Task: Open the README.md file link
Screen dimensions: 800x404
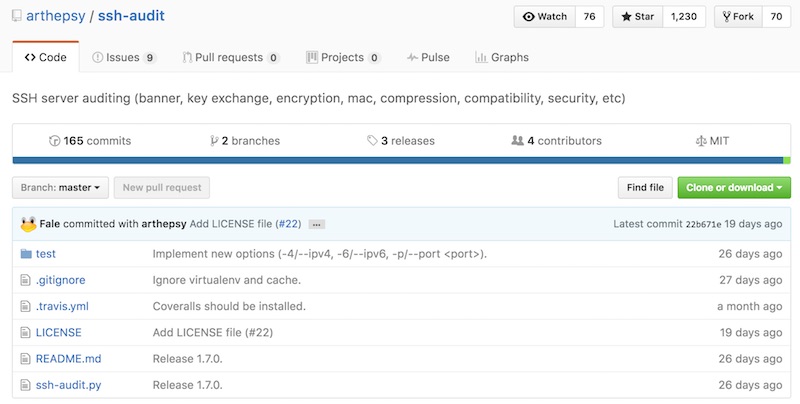Action: [x=68, y=358]
